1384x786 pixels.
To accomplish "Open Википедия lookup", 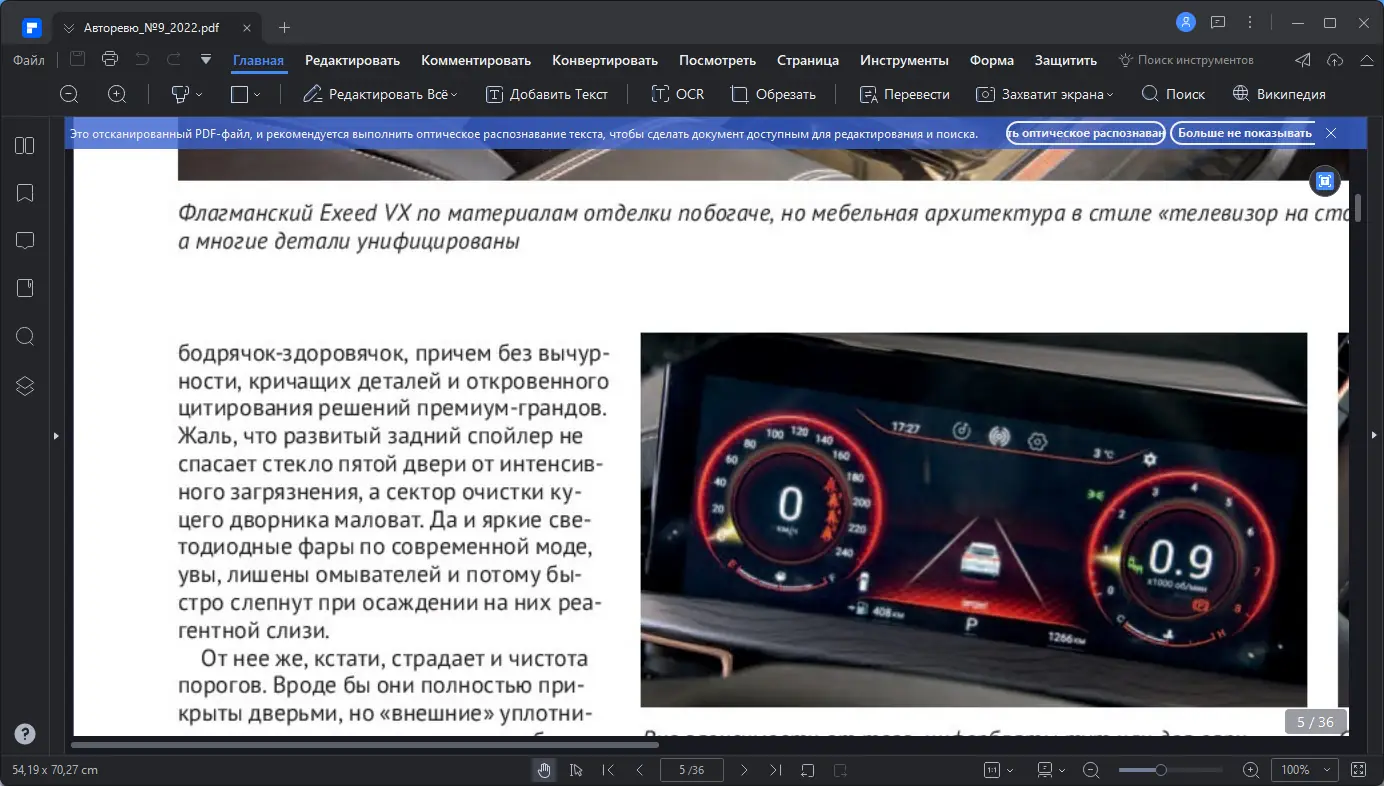I will (x=1279, y=94).
